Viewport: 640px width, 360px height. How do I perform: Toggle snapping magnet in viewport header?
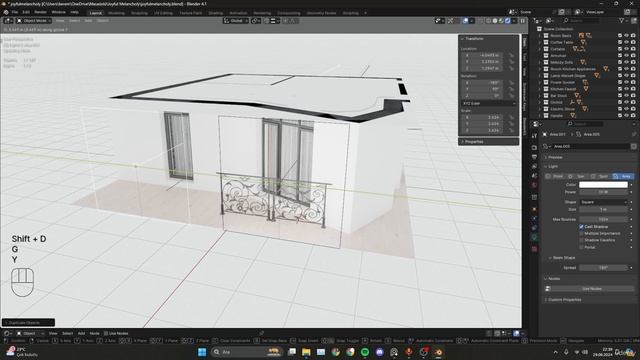[266, 20]
